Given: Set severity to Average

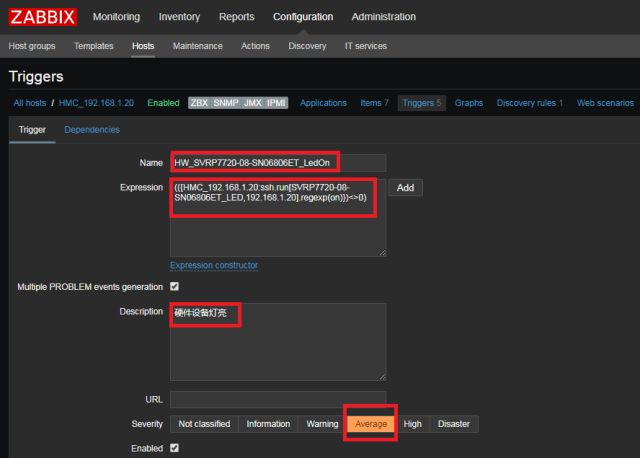Looking at the screenshot, I should [371, 424].
